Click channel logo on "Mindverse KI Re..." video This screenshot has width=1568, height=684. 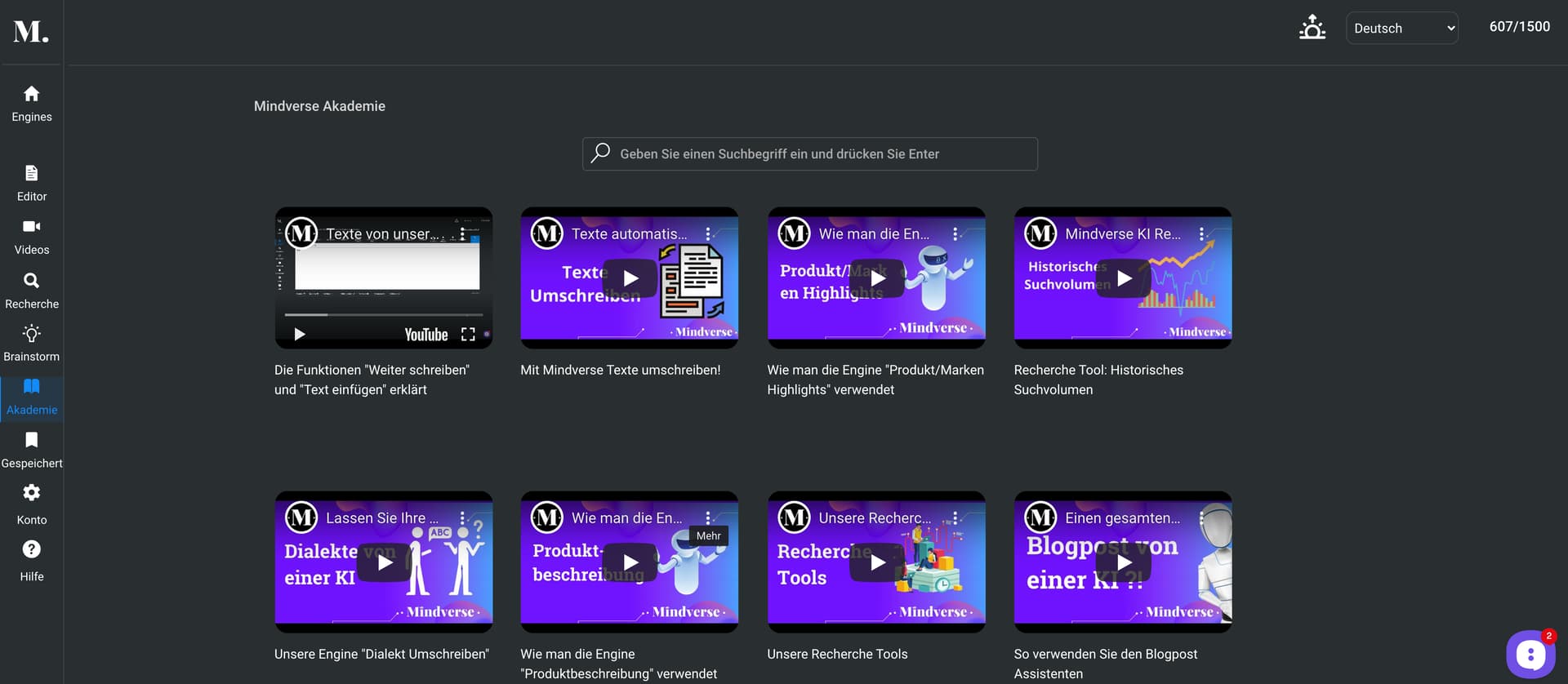tap(1040, 233)
